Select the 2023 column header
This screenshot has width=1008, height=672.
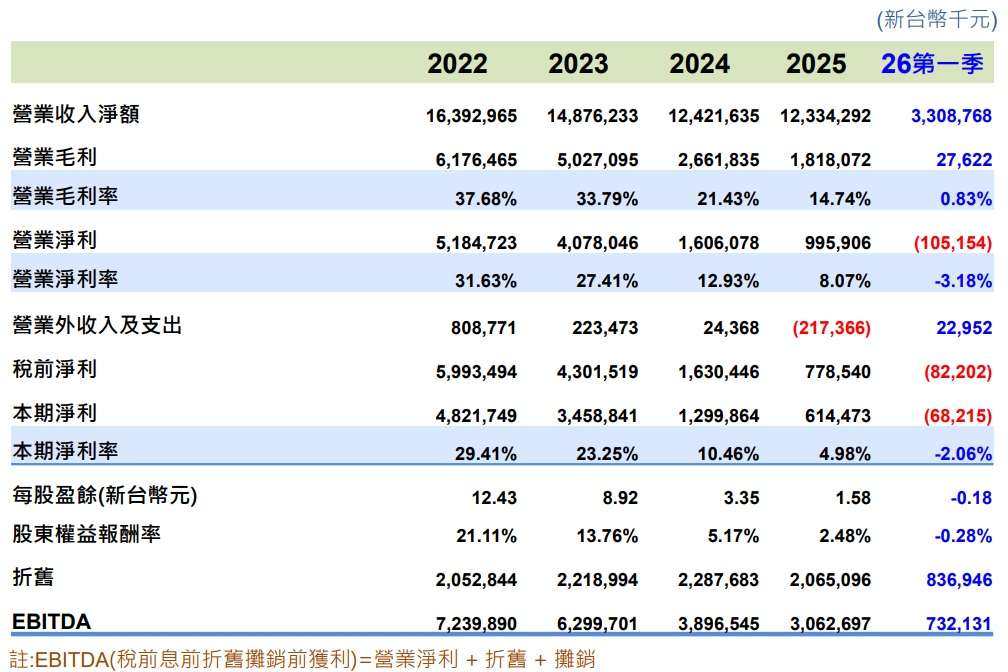point(578,64)
